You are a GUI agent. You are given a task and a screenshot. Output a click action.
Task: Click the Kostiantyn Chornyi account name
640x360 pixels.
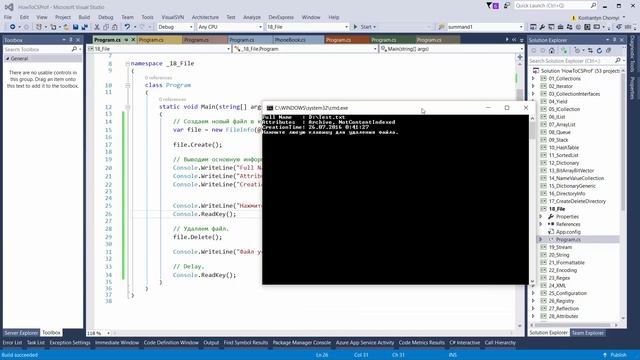[598, 18]
